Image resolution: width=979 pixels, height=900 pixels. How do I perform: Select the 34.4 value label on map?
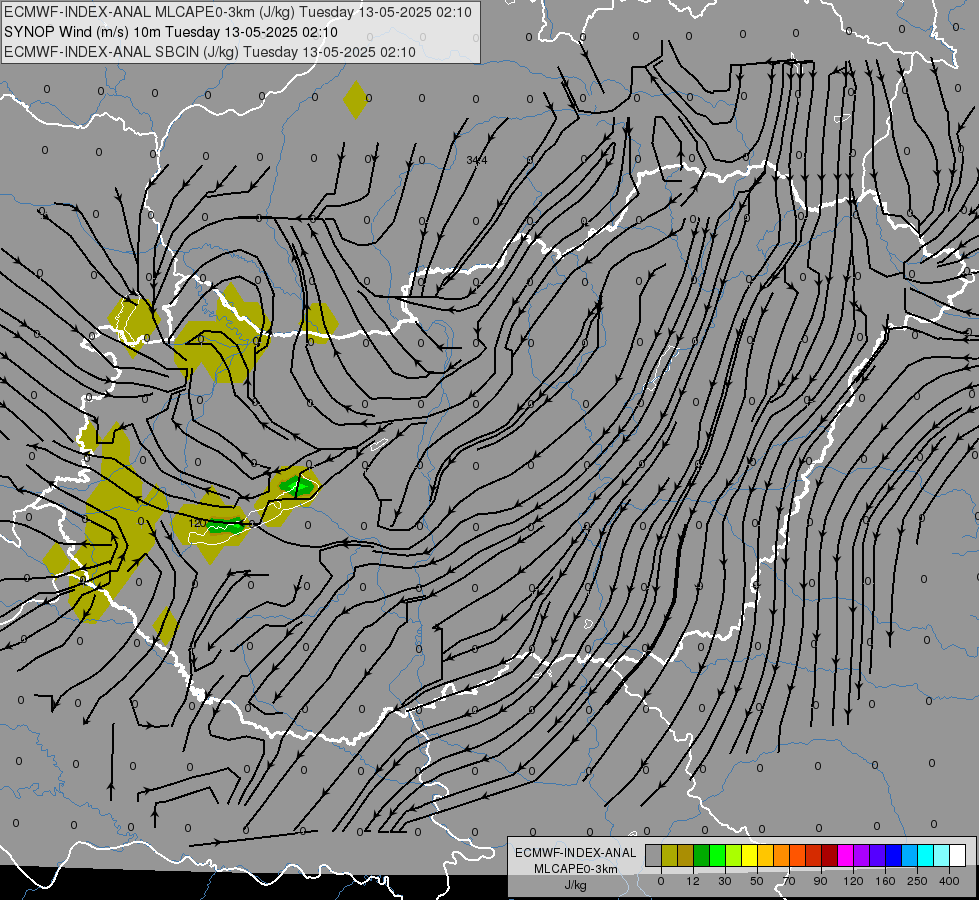click(477, 161)
